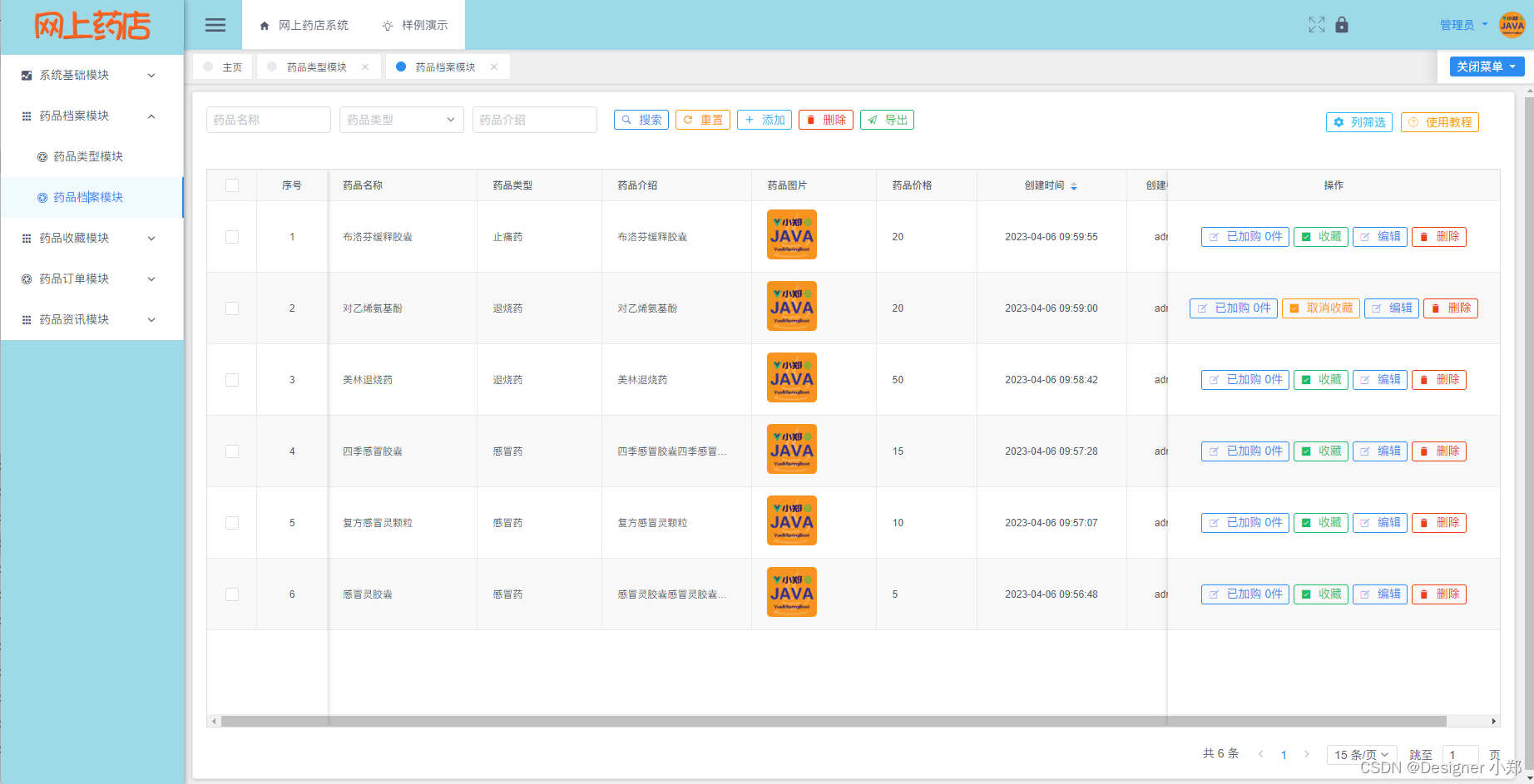Click the 药品介绍 search field
The image size is (1534, 784).
tap(535, 120)
